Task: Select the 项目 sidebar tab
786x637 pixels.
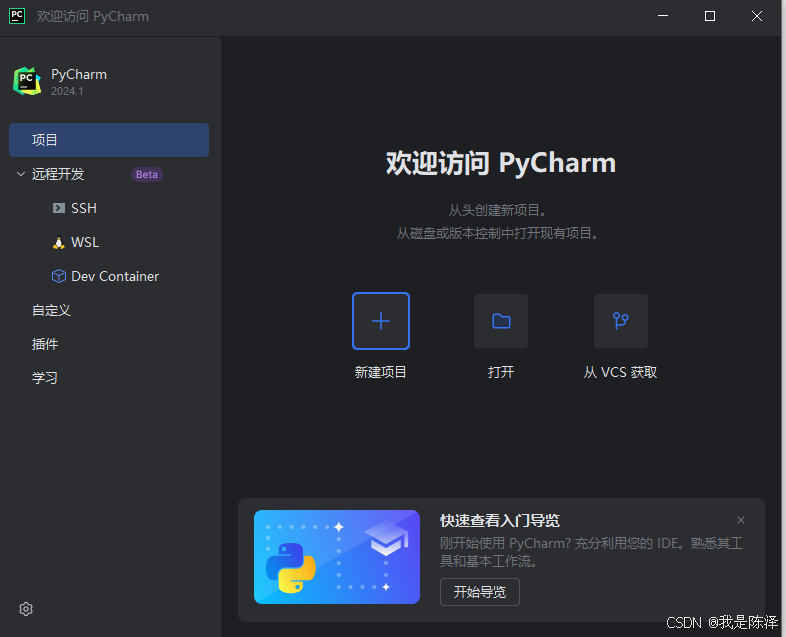Action: pos(109,140)
